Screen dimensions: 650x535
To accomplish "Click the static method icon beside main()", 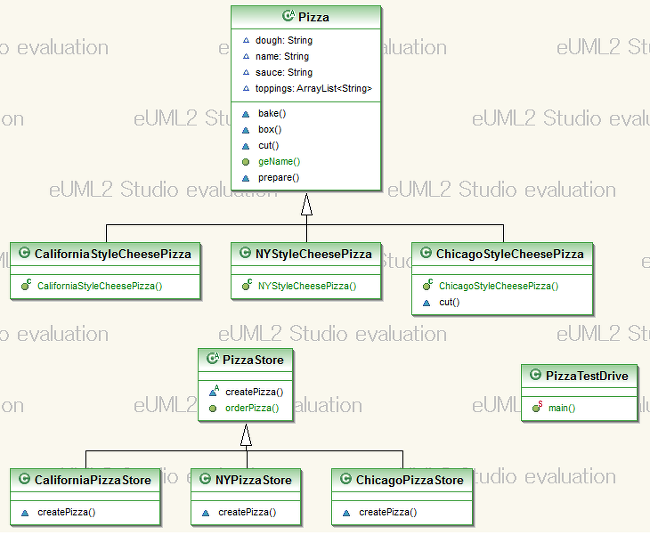I will point(537,407).
